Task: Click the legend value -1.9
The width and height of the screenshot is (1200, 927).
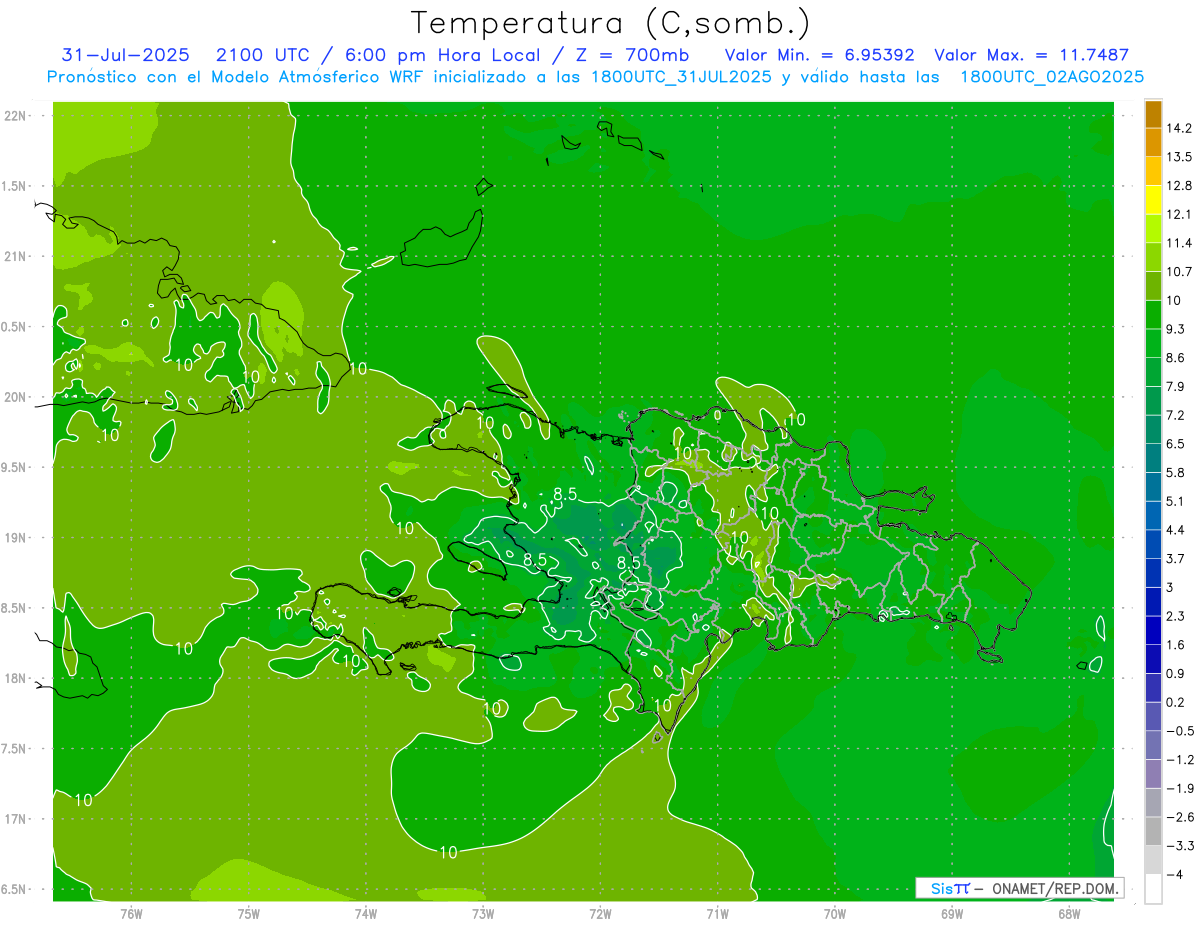Action: (x=1179, y=789)
